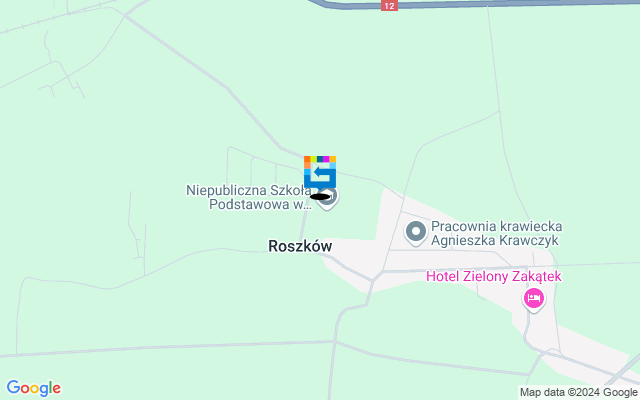640x400 pixels.
Task: Click the yellow-green square on the marker's top edge
Action: pos(313,159)
